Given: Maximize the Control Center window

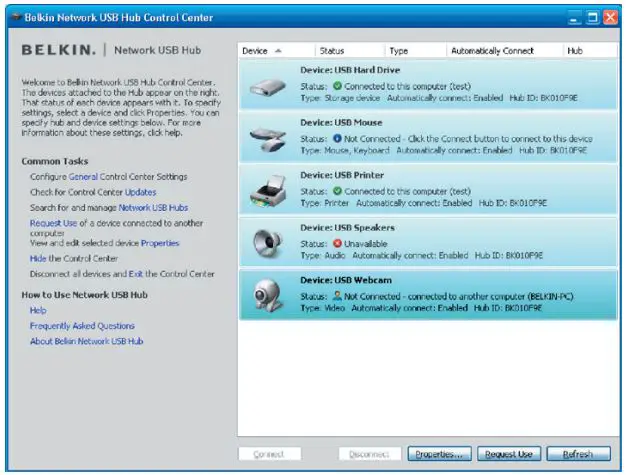Looking at the screenshot, I should click(x=592, y=18).
